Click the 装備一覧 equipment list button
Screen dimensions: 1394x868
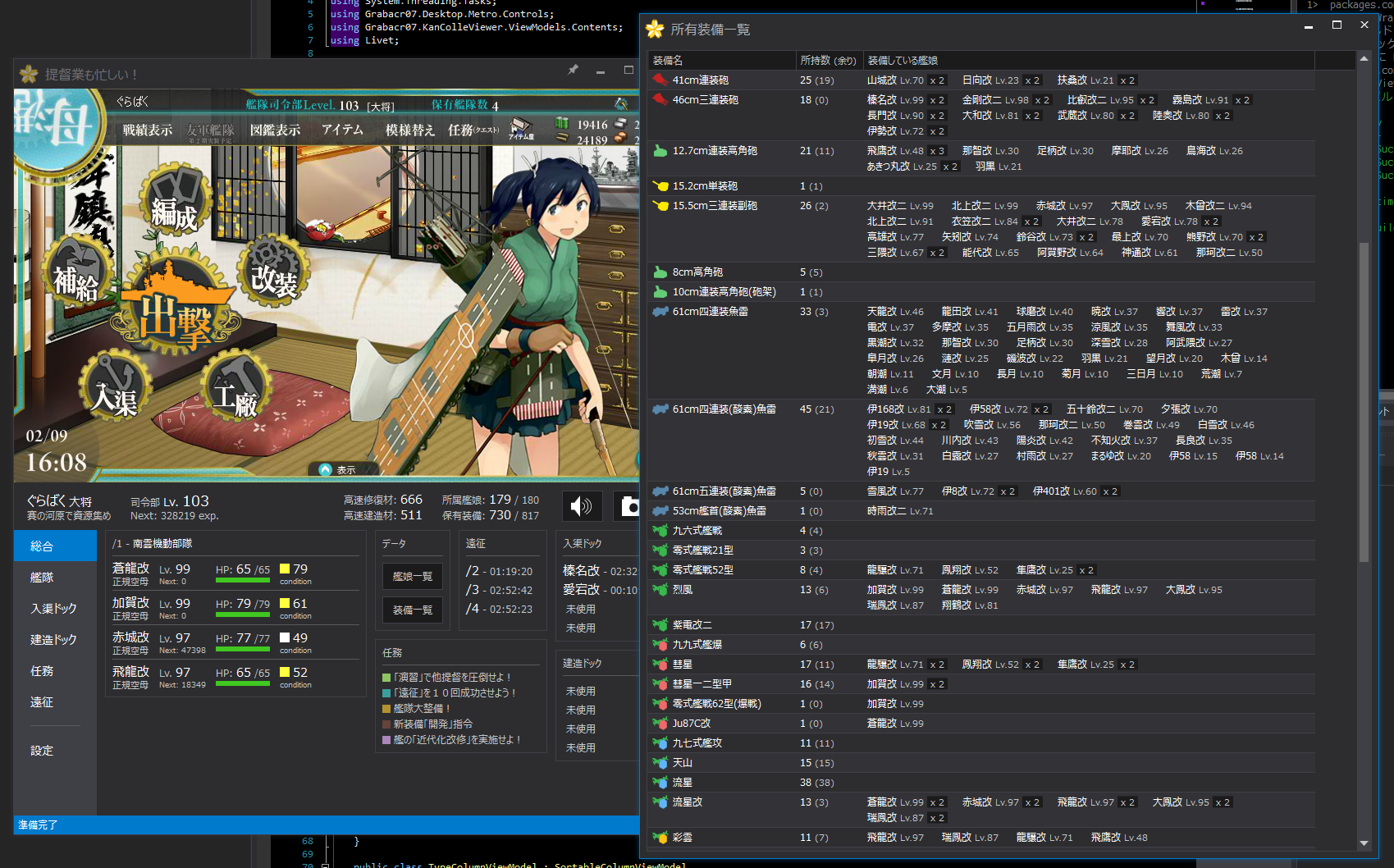point(413,610)
